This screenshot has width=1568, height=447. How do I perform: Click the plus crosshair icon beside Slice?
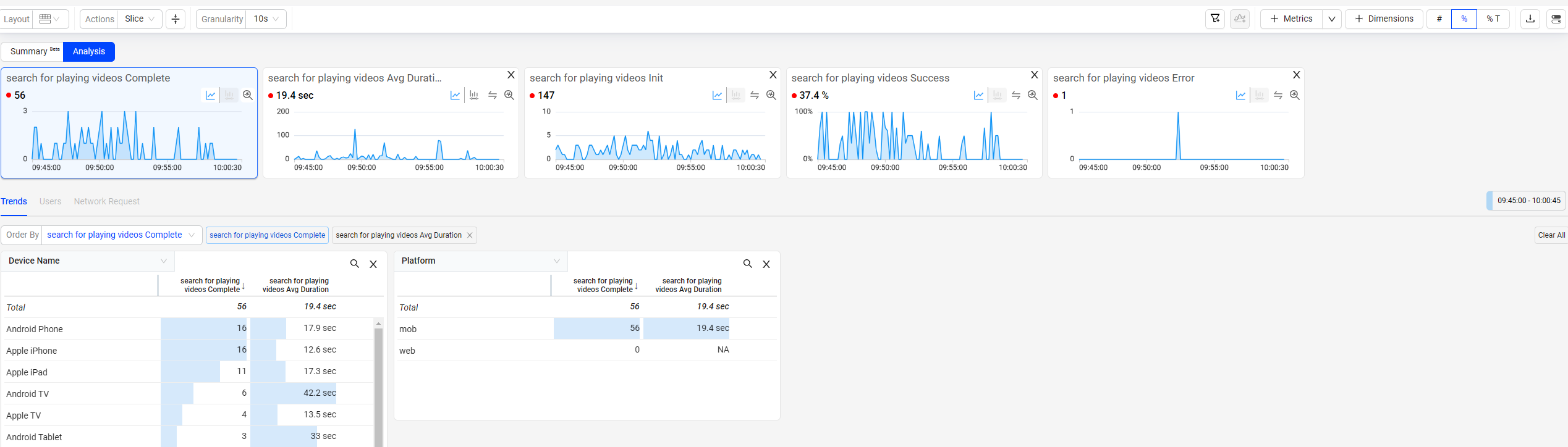176,19
